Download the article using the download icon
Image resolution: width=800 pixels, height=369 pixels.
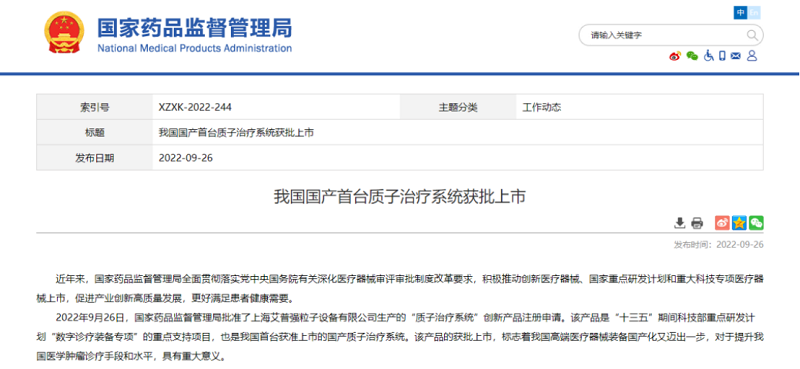coord(680,223)
